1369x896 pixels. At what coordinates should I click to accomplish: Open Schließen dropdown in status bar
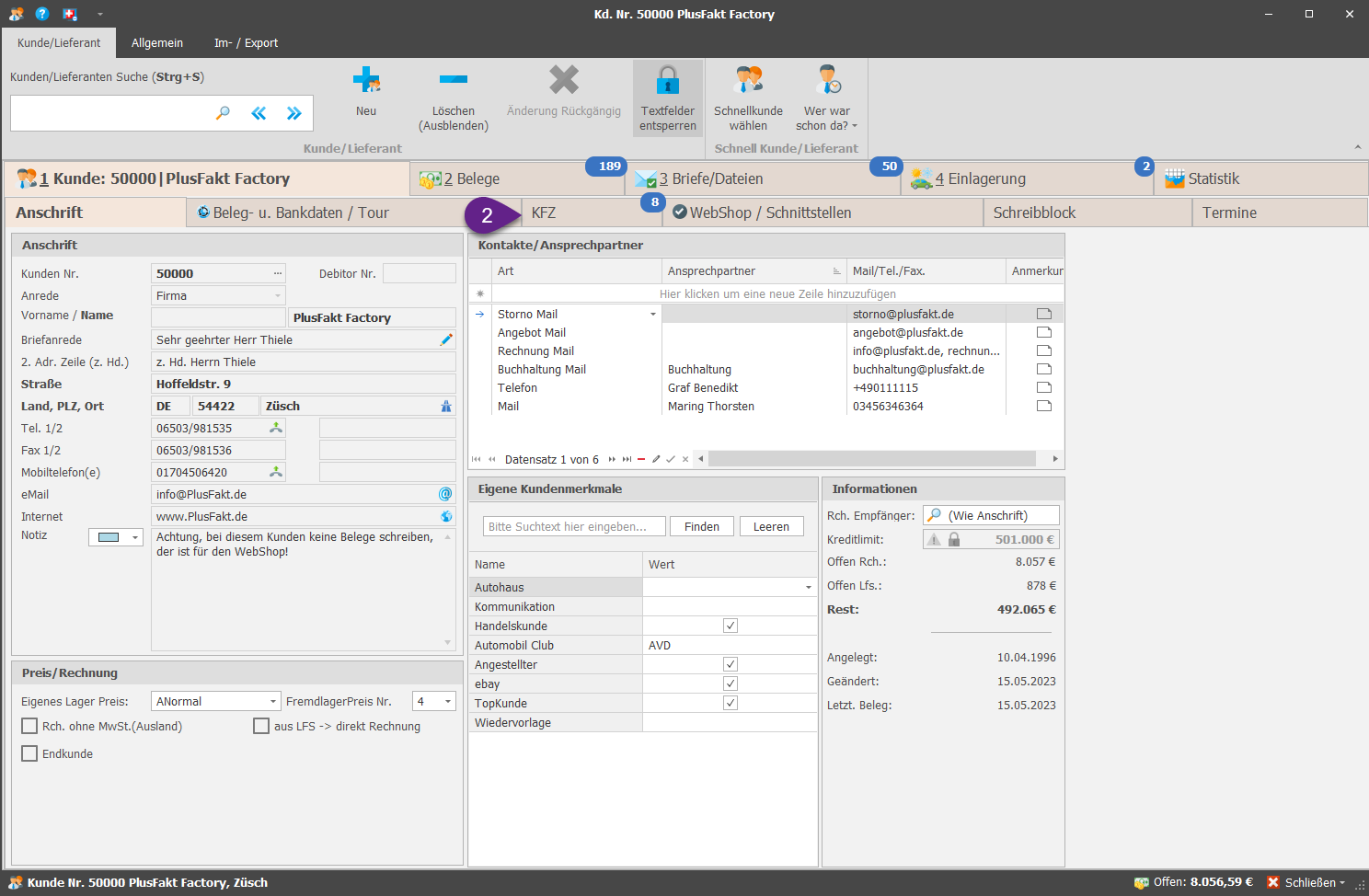1342,882
